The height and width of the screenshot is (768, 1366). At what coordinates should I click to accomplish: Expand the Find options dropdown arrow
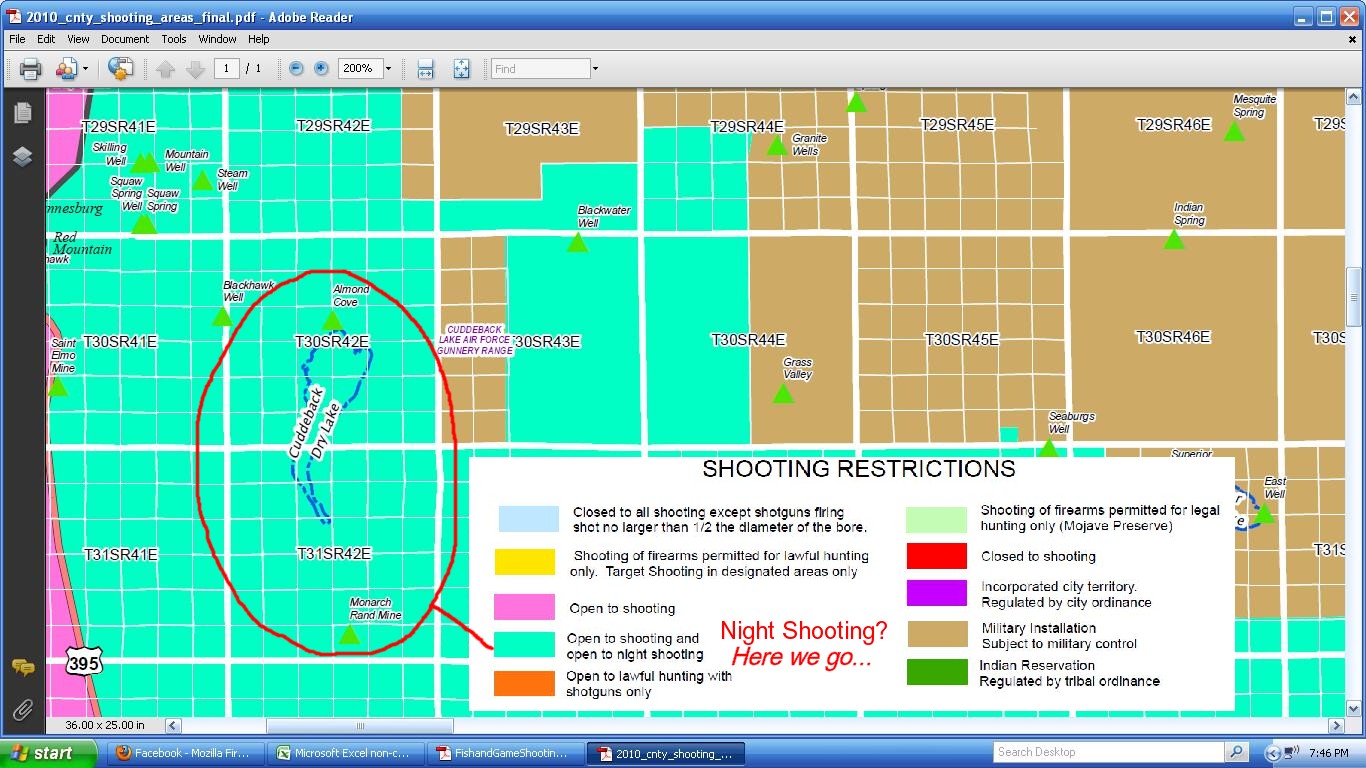[595, 69]
